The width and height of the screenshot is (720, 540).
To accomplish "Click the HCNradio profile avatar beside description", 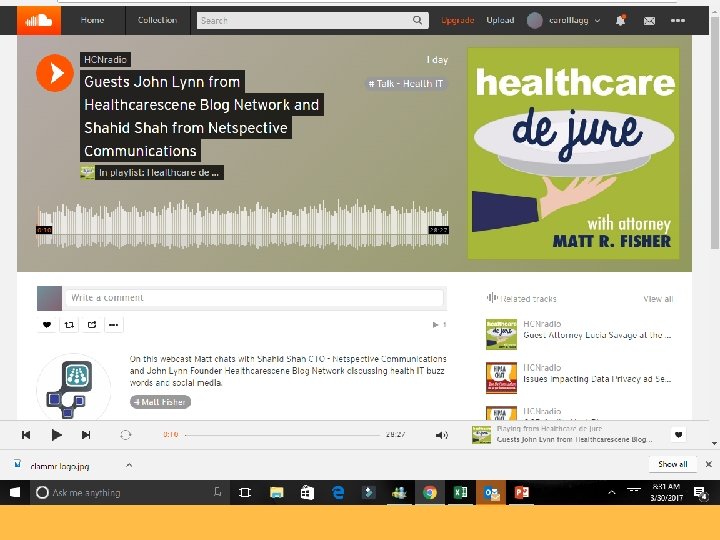I will (73, 388).
